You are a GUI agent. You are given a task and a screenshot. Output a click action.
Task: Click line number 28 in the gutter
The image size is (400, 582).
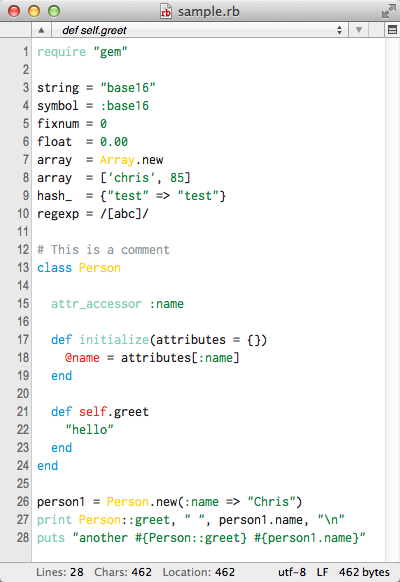pos(23,537)
